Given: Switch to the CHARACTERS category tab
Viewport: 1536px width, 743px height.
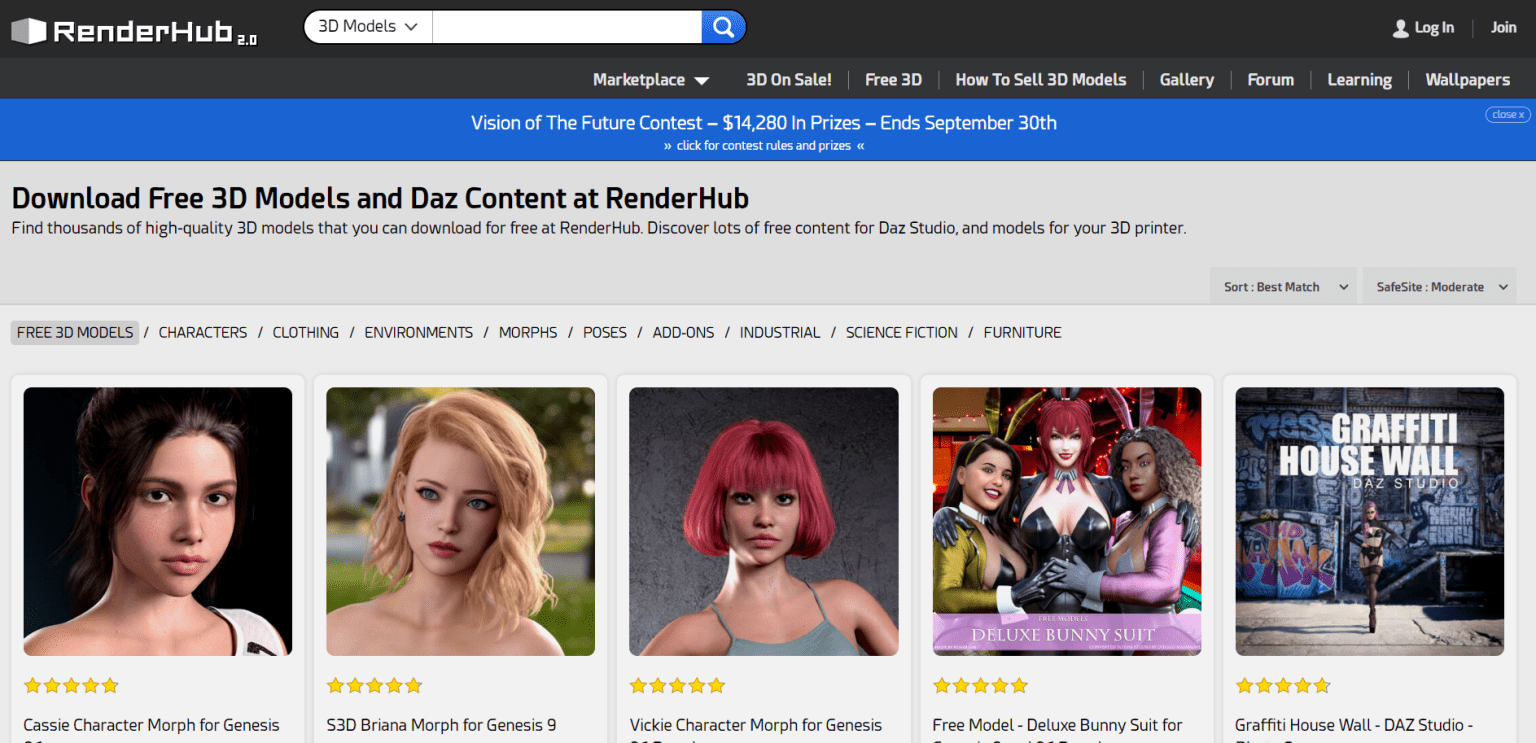Looking at the screenshot, I should tap(202, 332).
